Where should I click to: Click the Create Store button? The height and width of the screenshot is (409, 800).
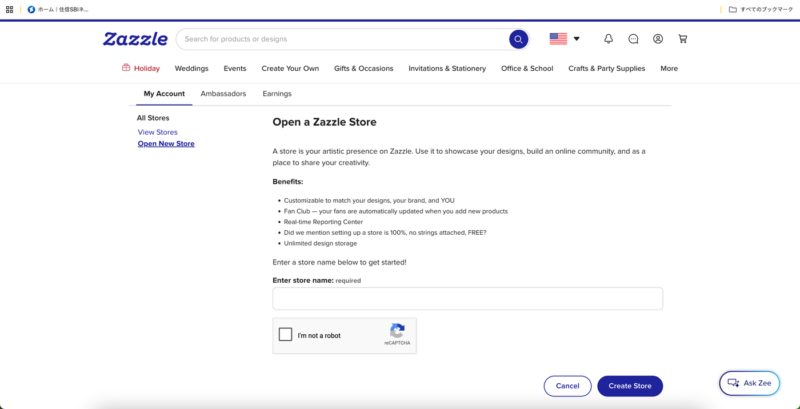[630, 386]
